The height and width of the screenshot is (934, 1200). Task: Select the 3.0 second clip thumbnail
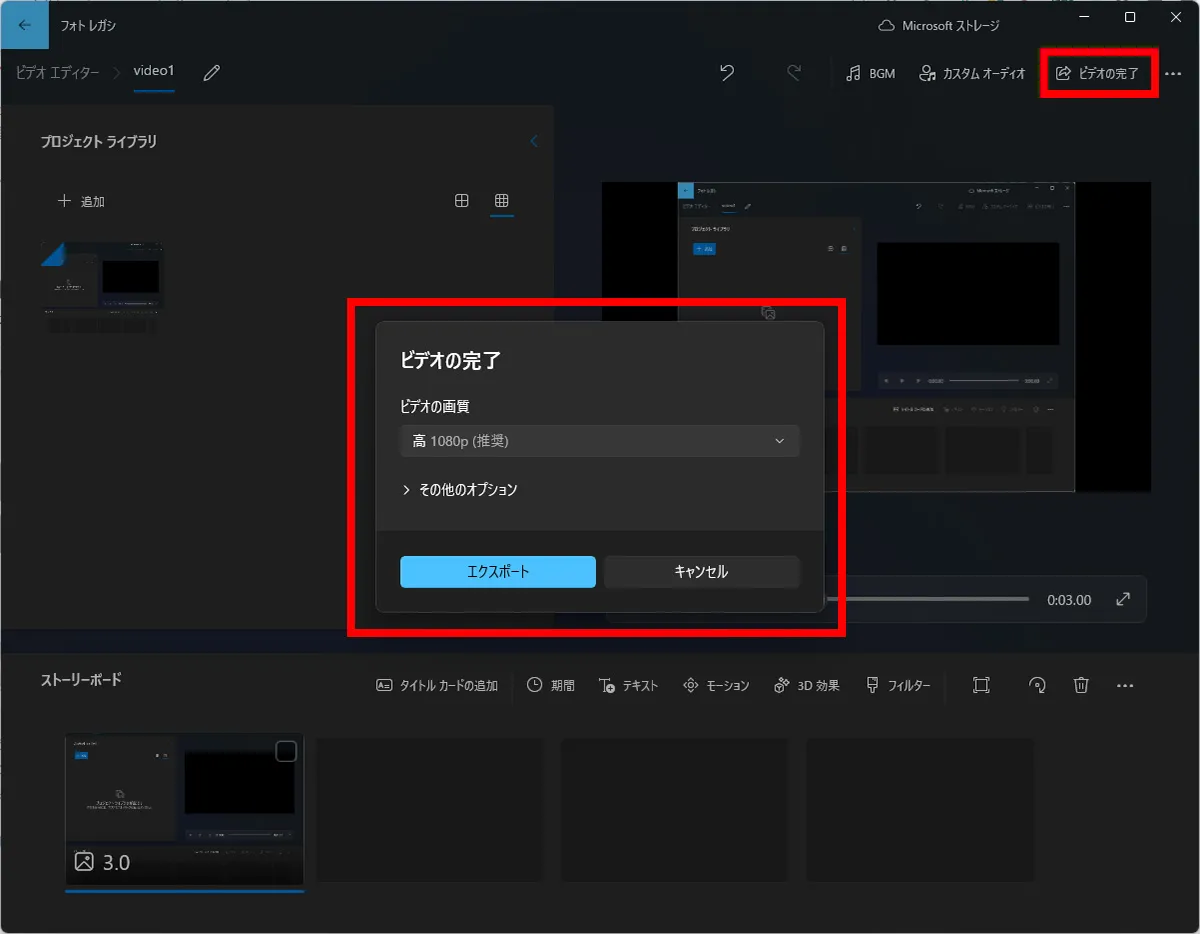point(184,810)
